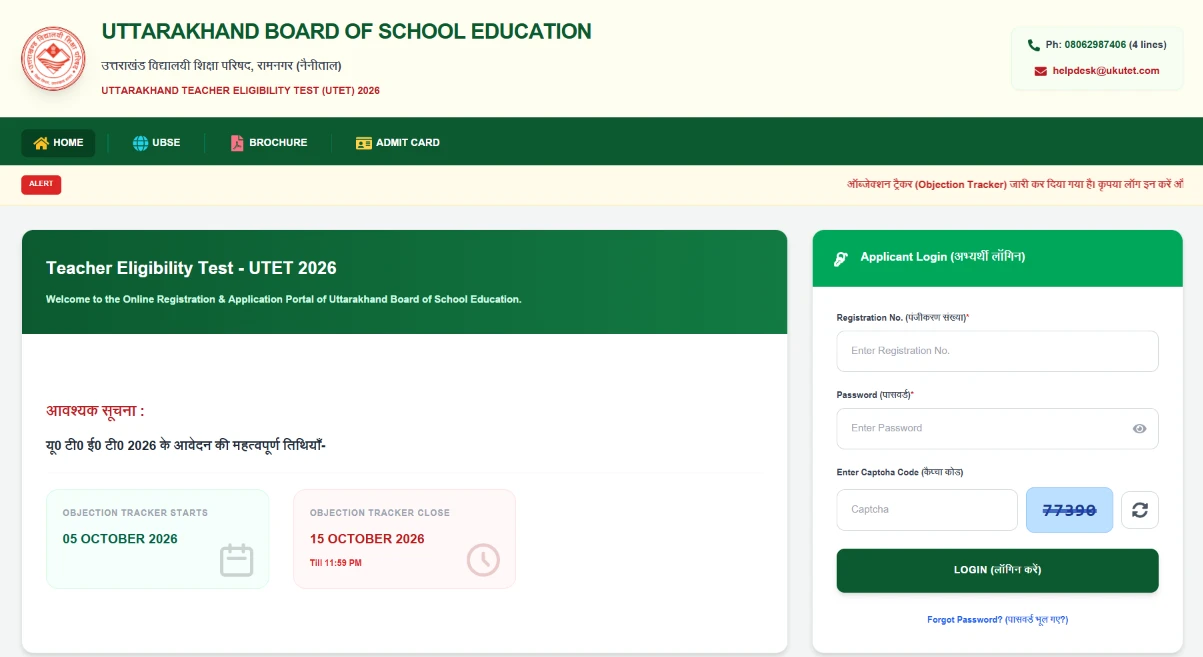Viewport: 1203px width, 657px height.
Task: Click the calendar icon in Objection Tracker Starts card
Action: pos(237,560)
